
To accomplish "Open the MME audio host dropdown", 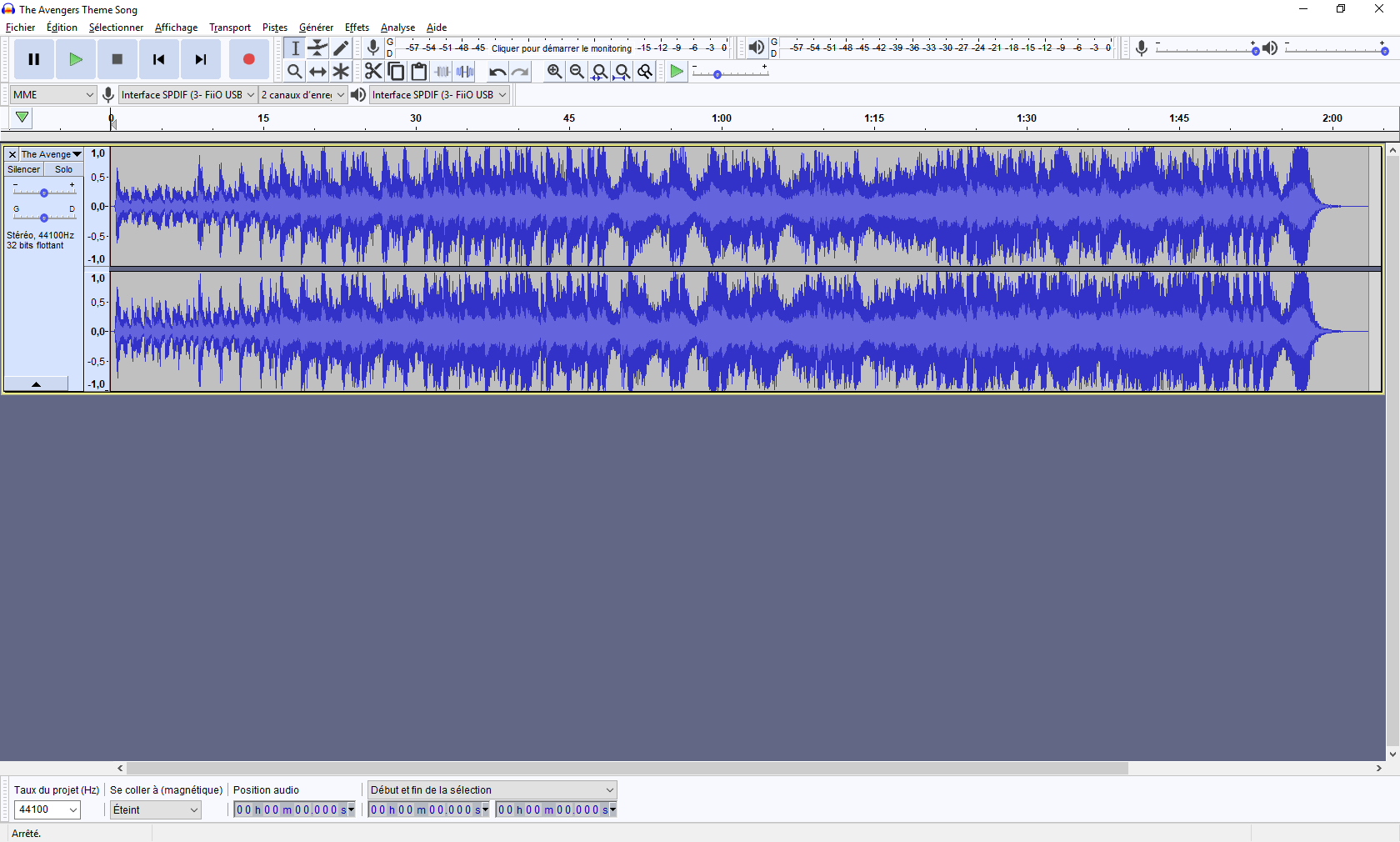I will (x=52, y=95).
